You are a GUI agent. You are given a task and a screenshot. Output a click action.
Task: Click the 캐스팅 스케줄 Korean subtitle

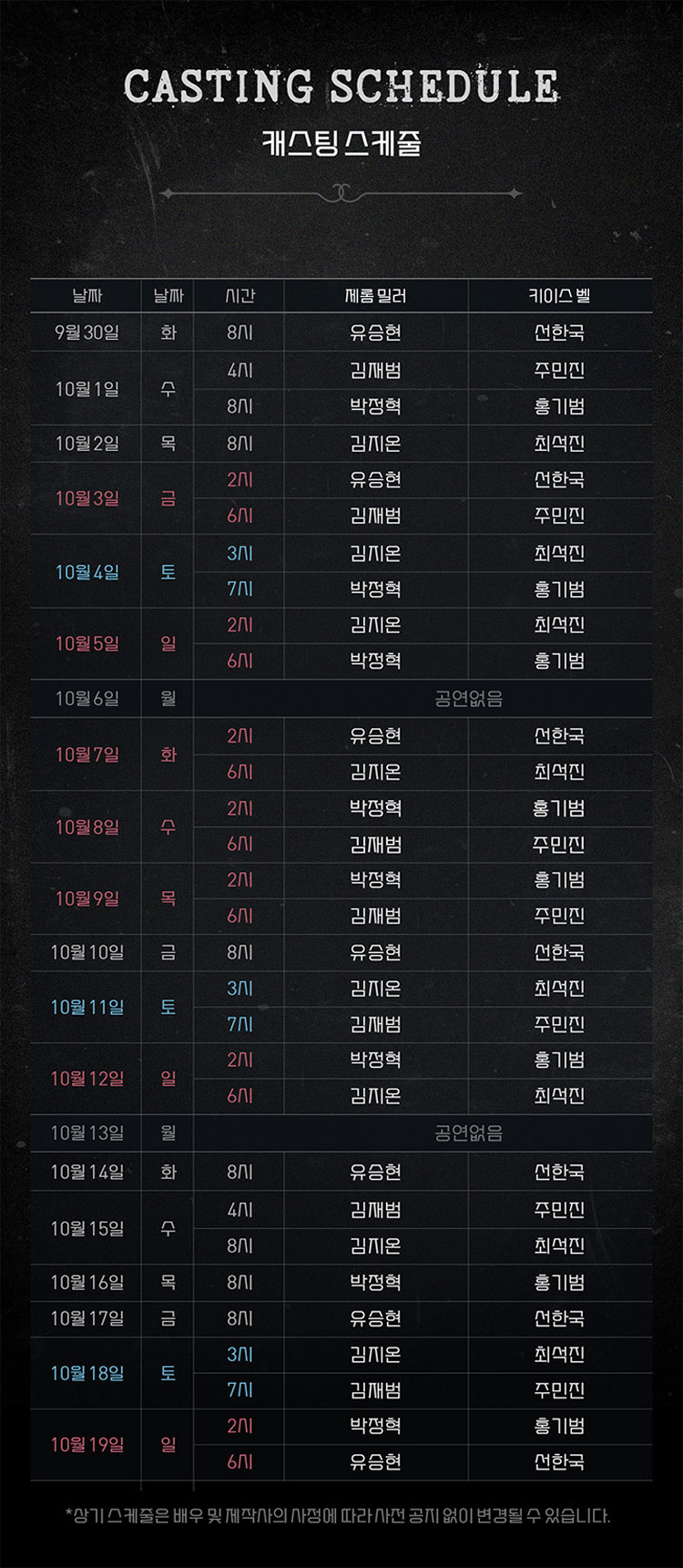[341, 143]
